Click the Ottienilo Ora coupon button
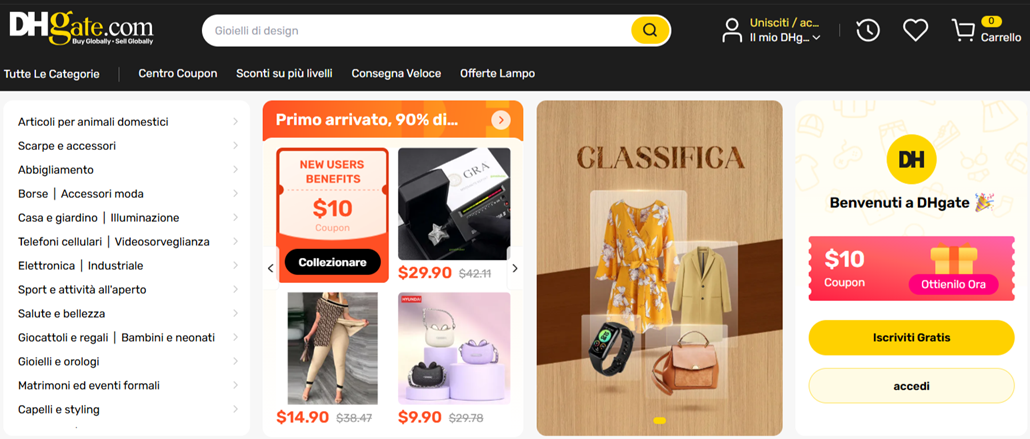 tap(953, 285)
